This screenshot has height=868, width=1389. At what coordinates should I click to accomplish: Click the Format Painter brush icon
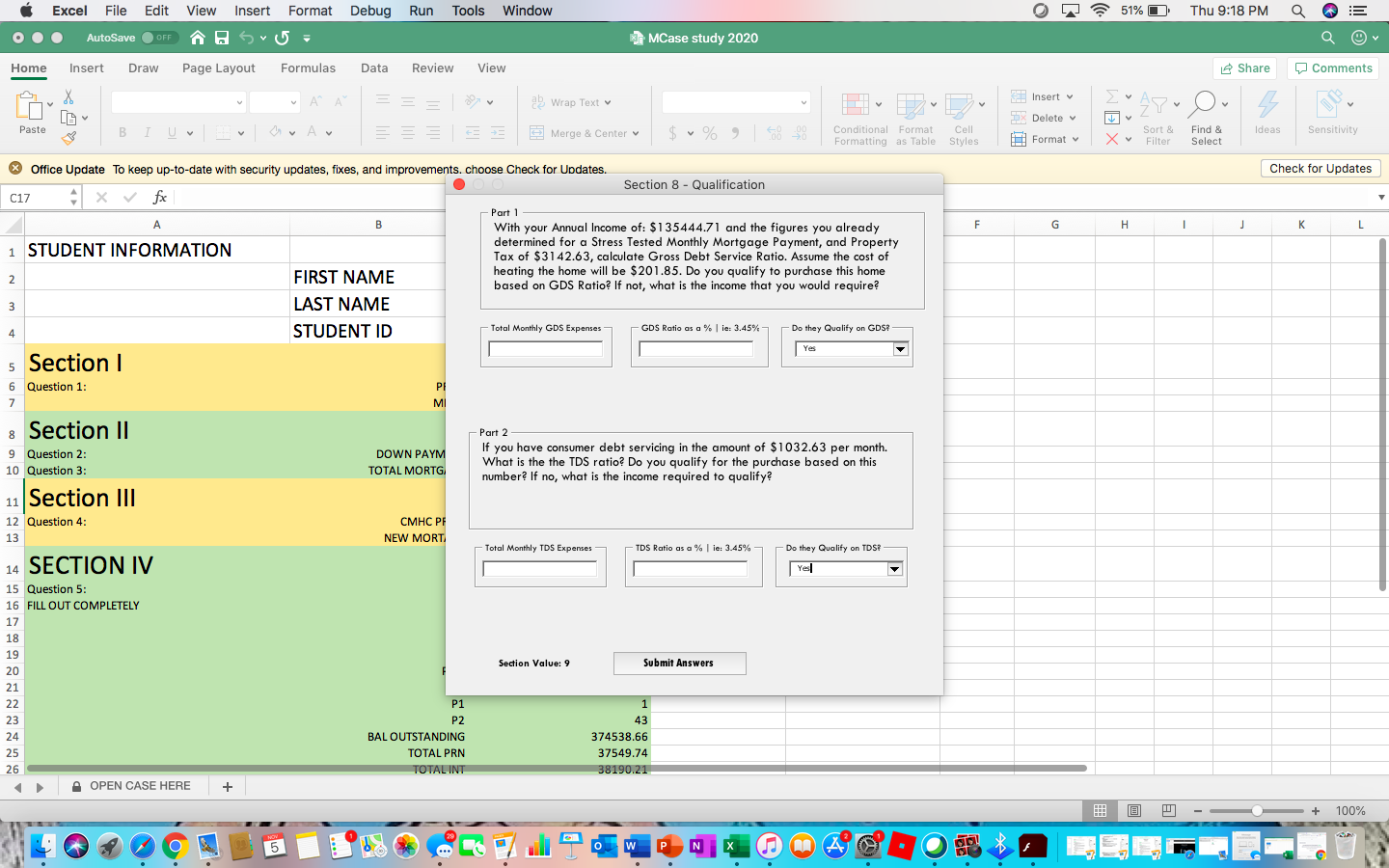68,138
